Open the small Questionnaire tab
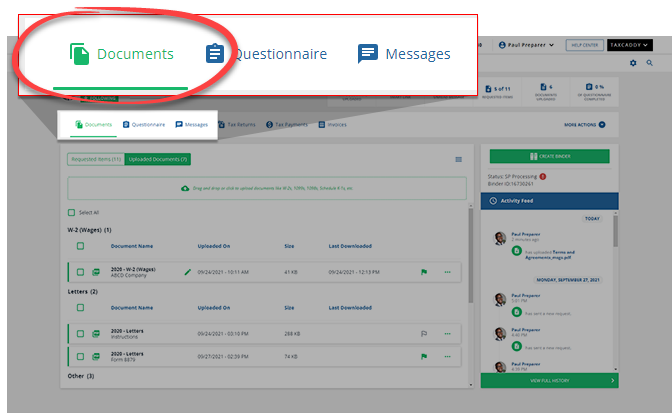The width and height of the screenshot is (672, 413). pos(144,125)
